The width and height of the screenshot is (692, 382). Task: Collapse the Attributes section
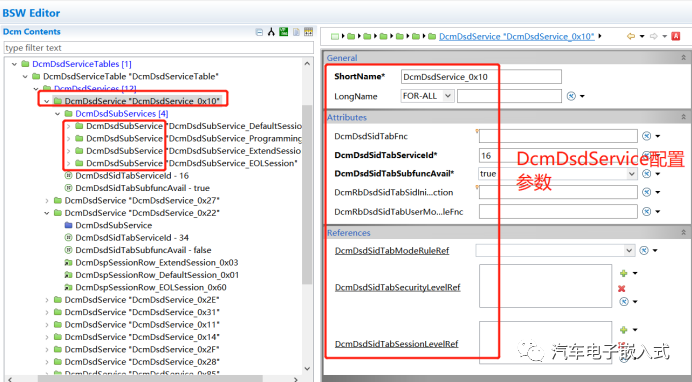[x=683, y=117]
